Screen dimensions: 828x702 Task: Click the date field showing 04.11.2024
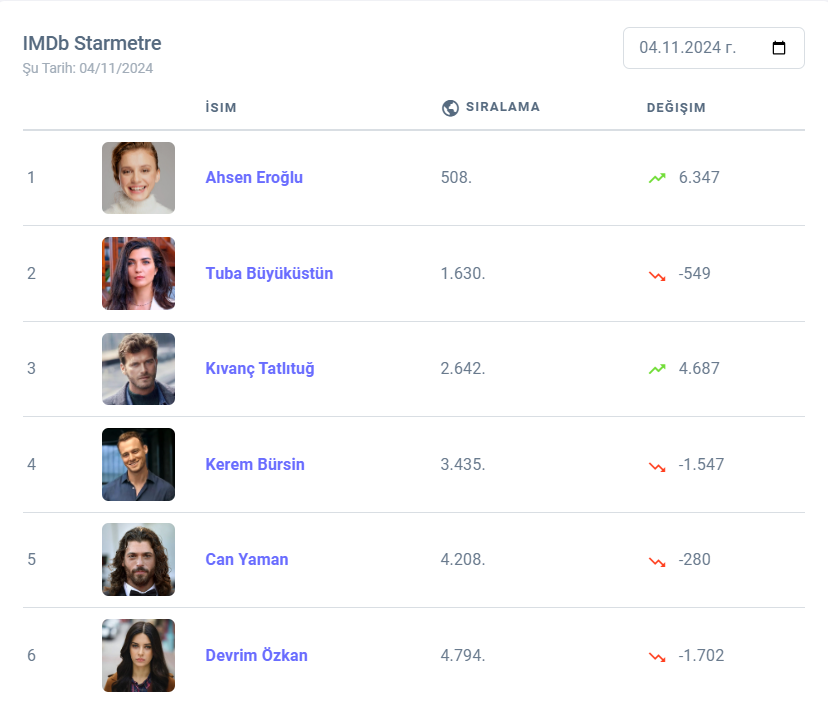(x=700, y=48)
